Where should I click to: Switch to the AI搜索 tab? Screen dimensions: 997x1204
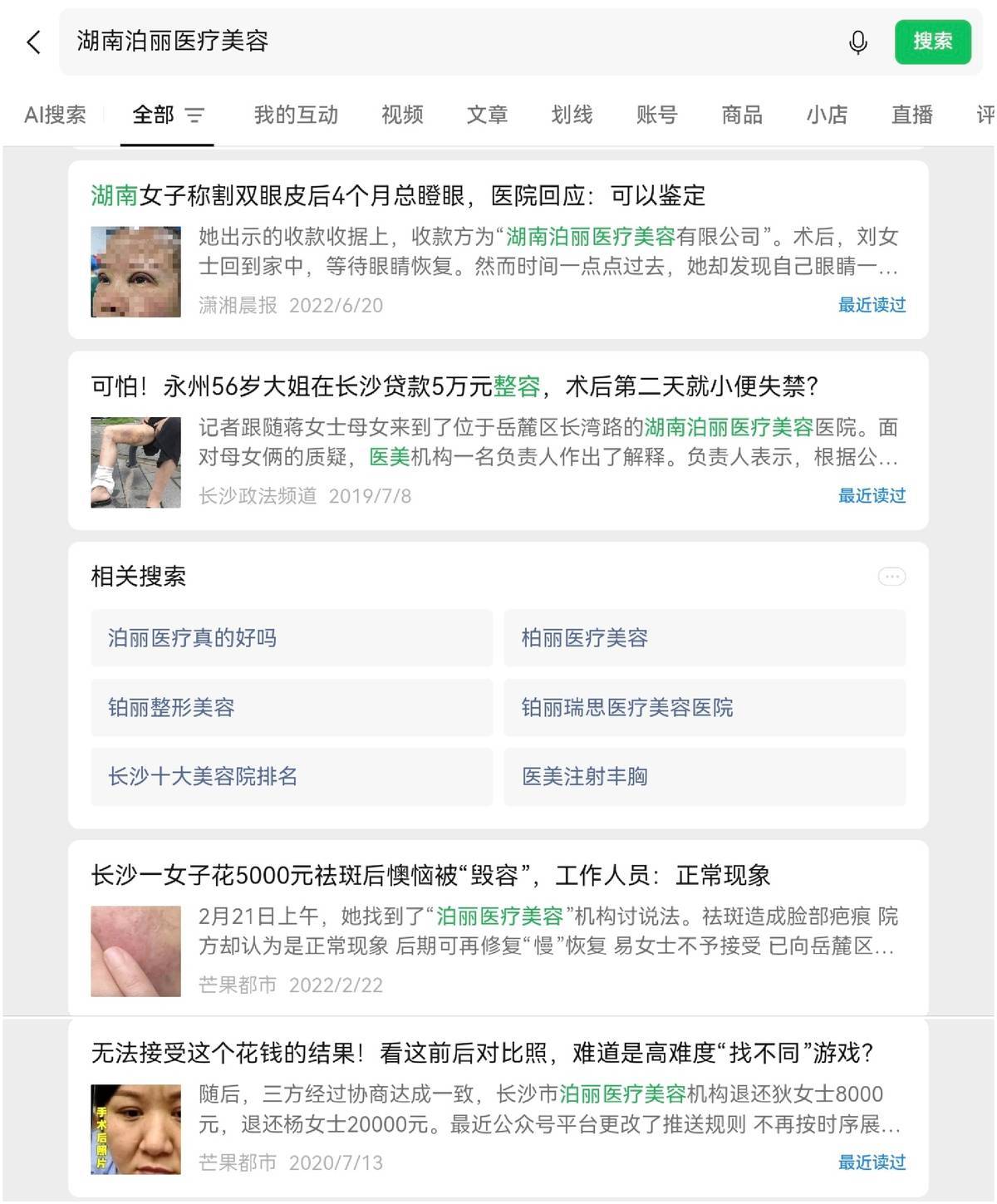coord(55,115)
